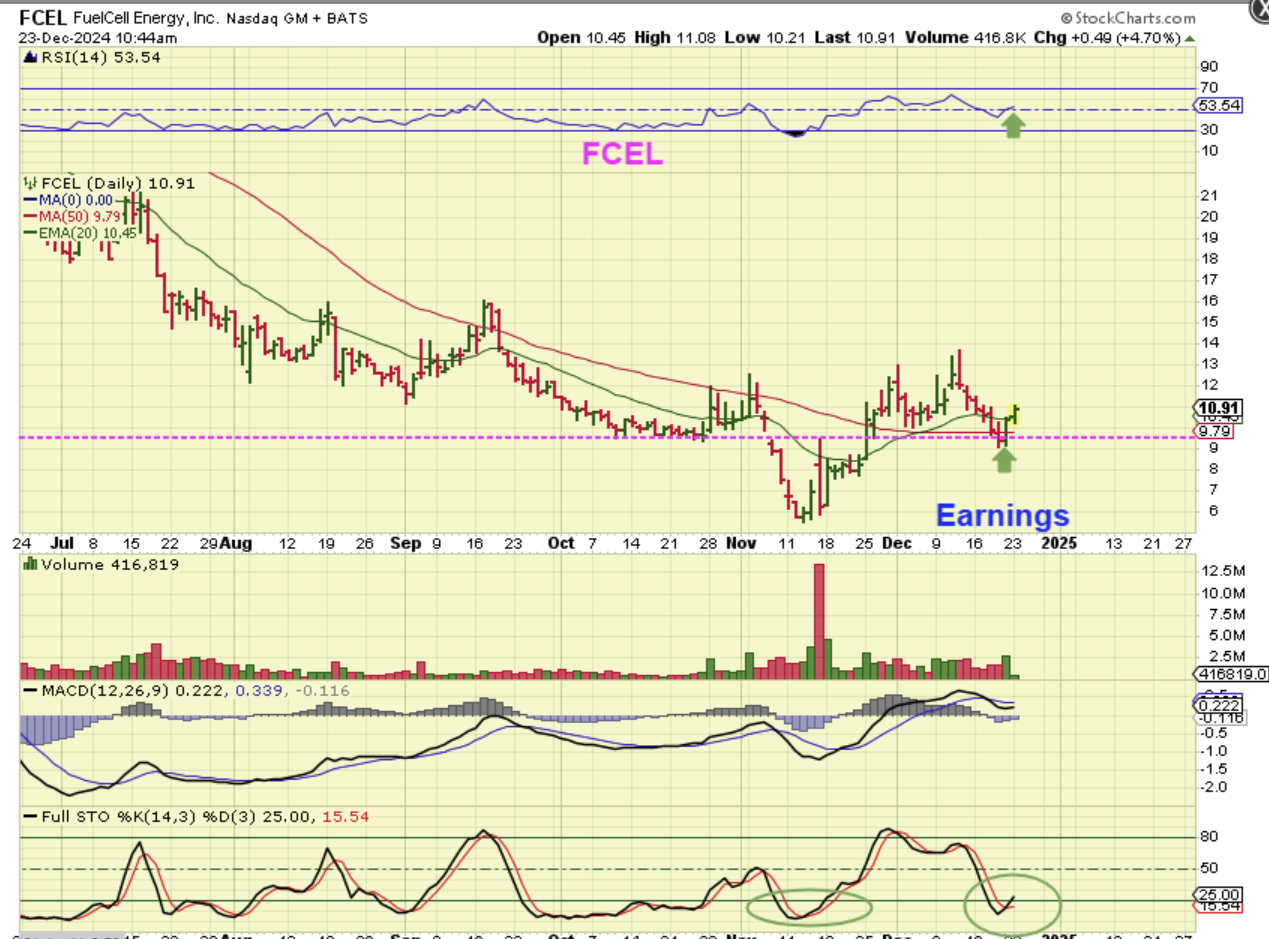Click the 21 label on price axis
Image resolution: width=1269 pixels, height=939 pixels.
1207,195
